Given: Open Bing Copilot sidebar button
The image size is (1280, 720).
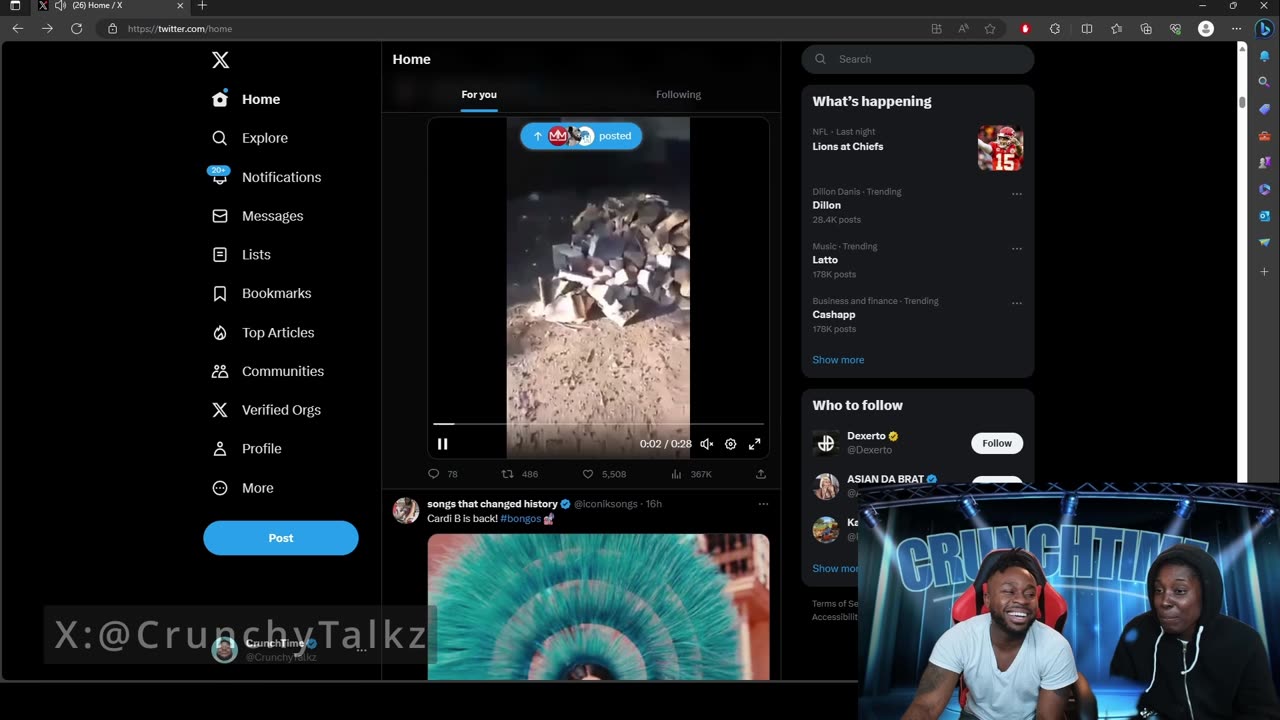Looking at the screenshot, I should 1265,29.
